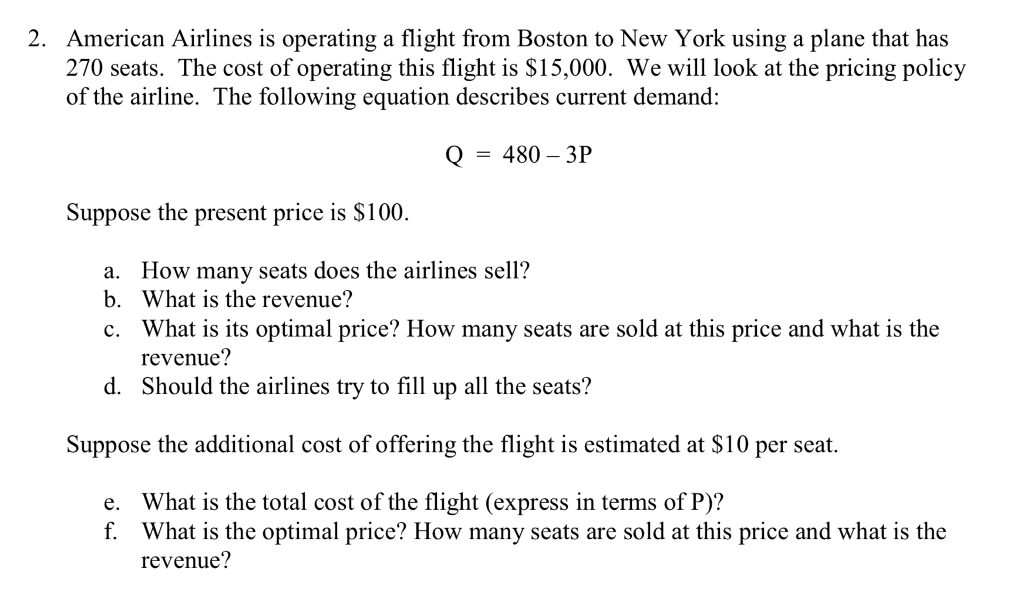Image resolution: width=1024 pixels, height=591 pixels.
Task: Click "Should the airlines try to fill up all the seats?"
Action: [366, 387]
